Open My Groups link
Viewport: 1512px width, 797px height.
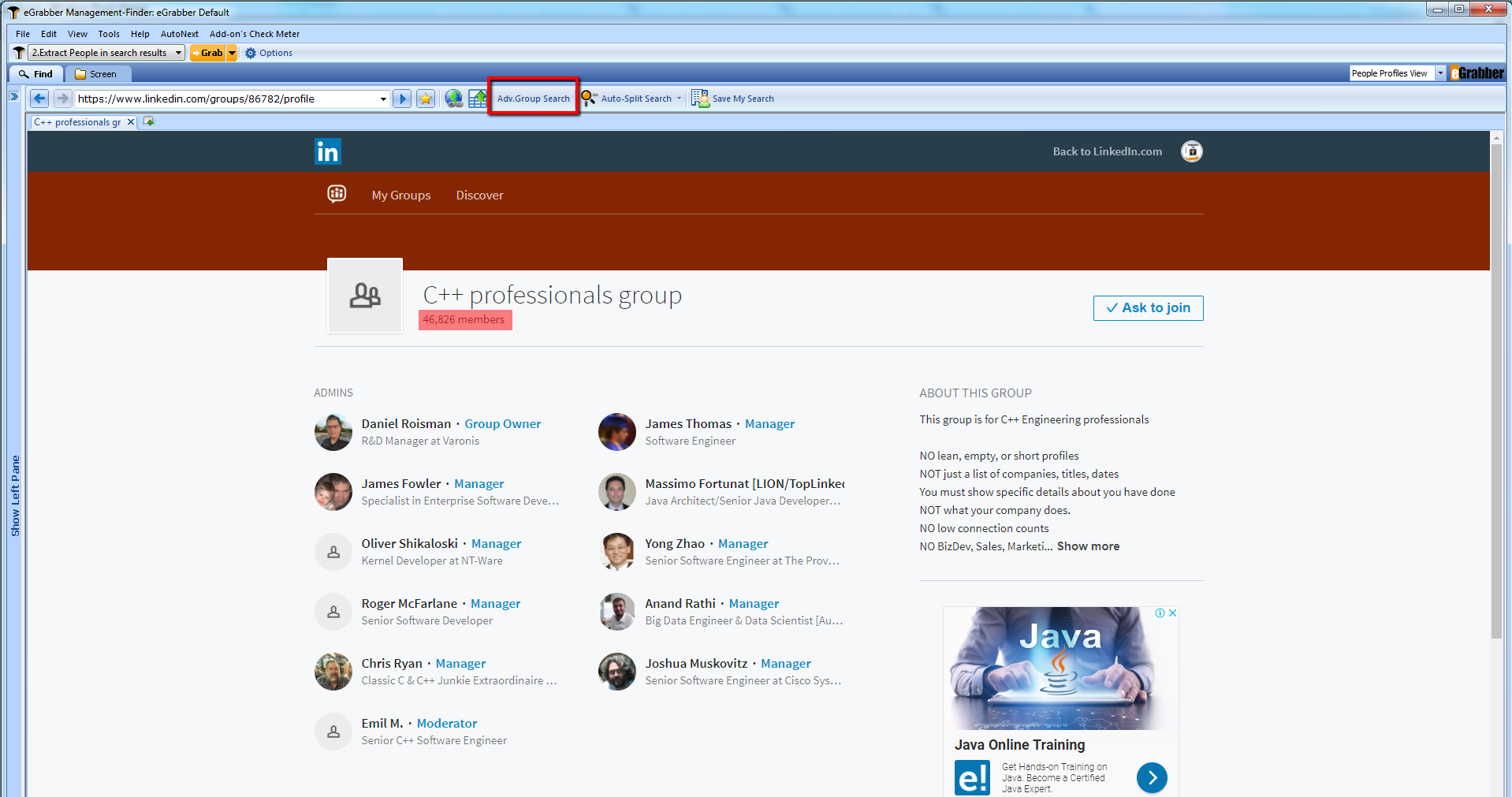click(401, 196)
